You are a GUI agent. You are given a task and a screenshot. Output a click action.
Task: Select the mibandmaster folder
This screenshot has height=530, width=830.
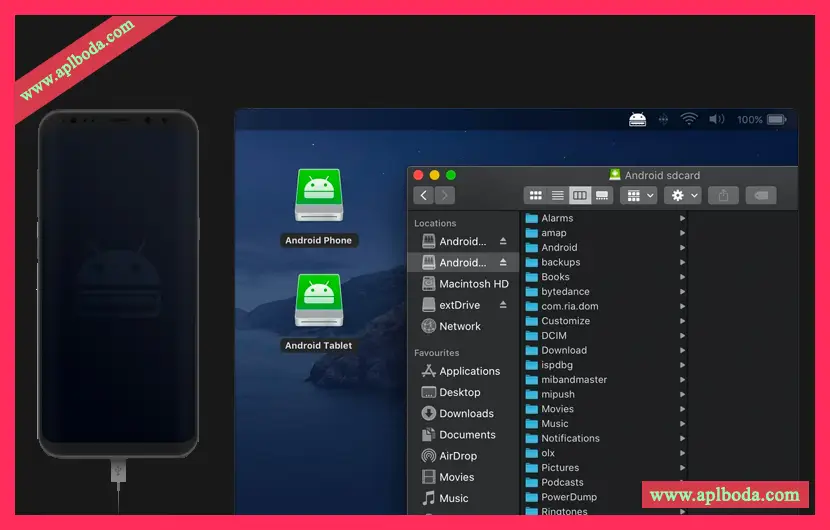pos(605,380)
